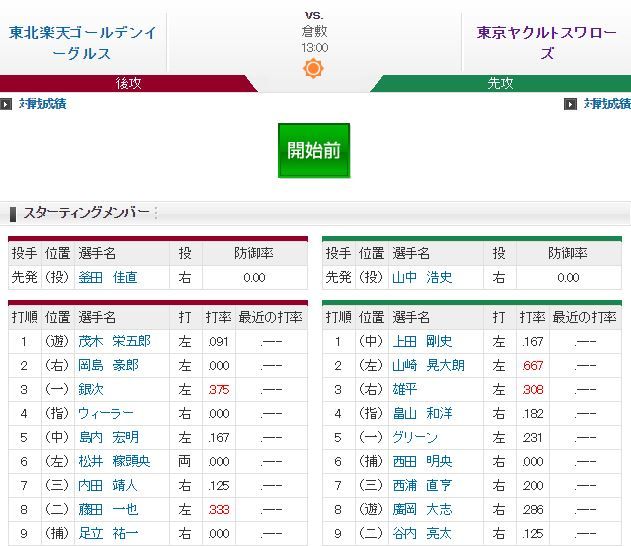Click arrow icon beside Rakuten 対戦成績
The image size is (631, 546).
pos(6,104)
